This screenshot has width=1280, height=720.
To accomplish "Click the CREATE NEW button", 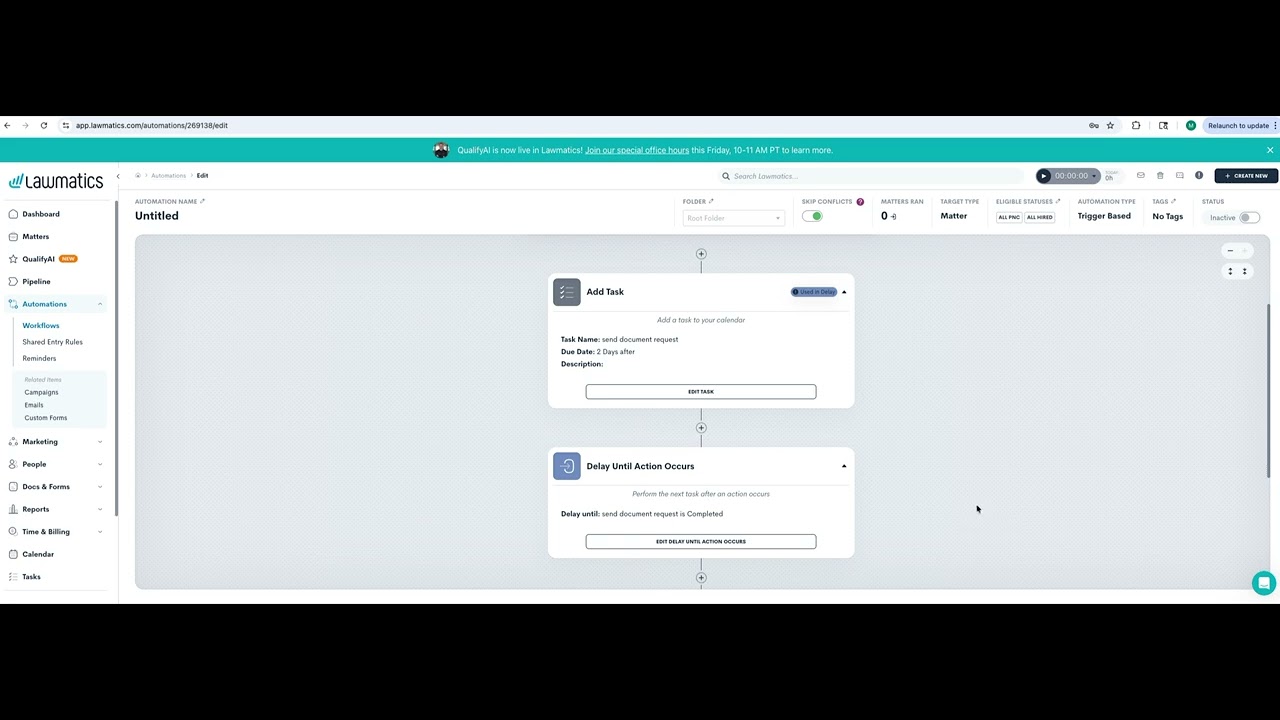I will 1246,176.
